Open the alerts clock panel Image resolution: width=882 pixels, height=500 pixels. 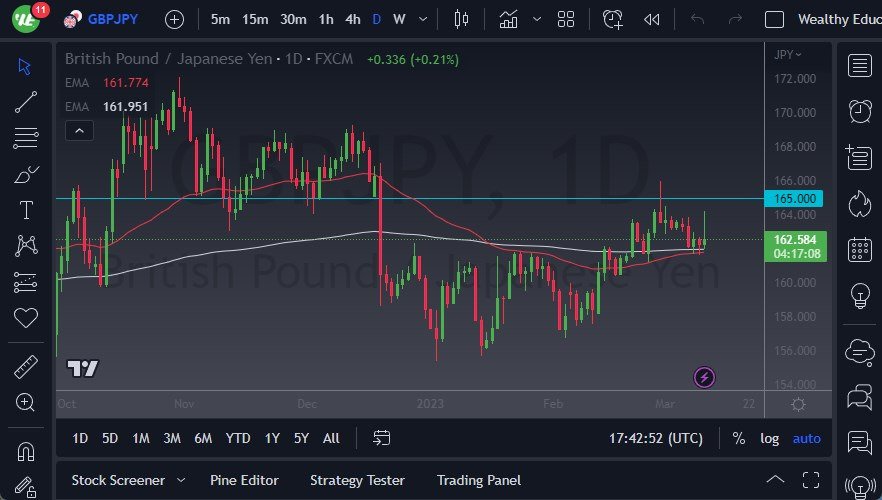pyautogui.click(x=858, y=110)
